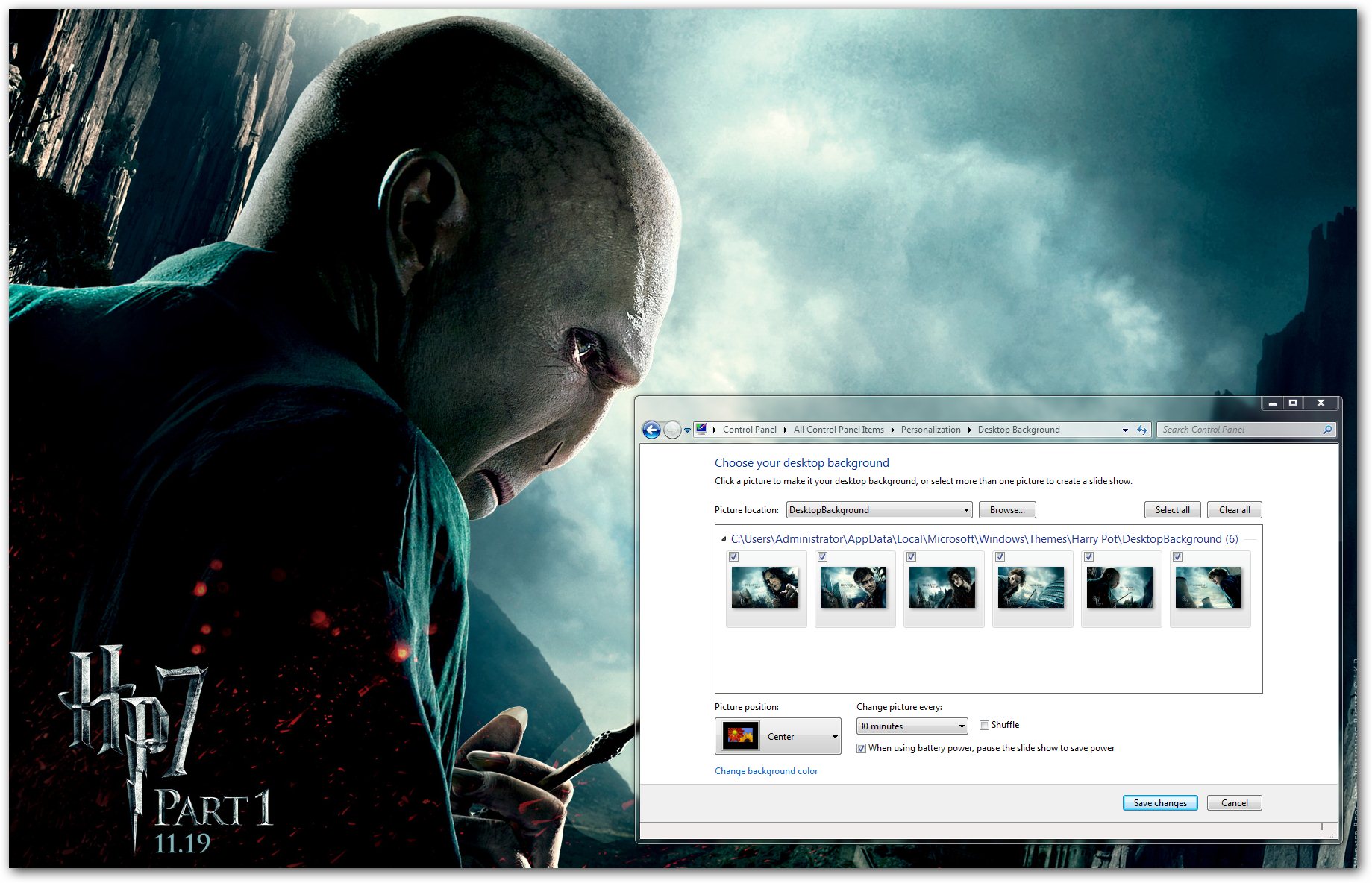Minimize the Desktop Background window
This screenshot has height=883, width=1372.
pos(1272,403)
